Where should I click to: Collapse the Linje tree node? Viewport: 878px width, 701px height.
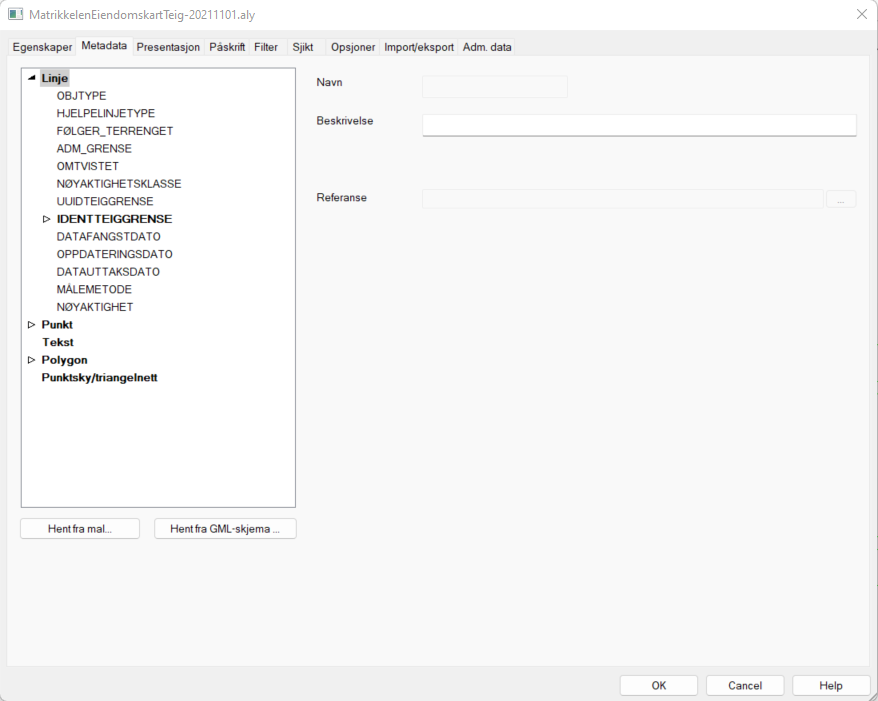point(32,78)
